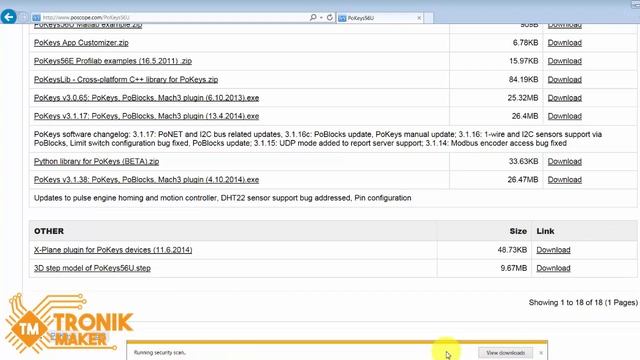Click the 15.97KB size value

pos(523,61)
